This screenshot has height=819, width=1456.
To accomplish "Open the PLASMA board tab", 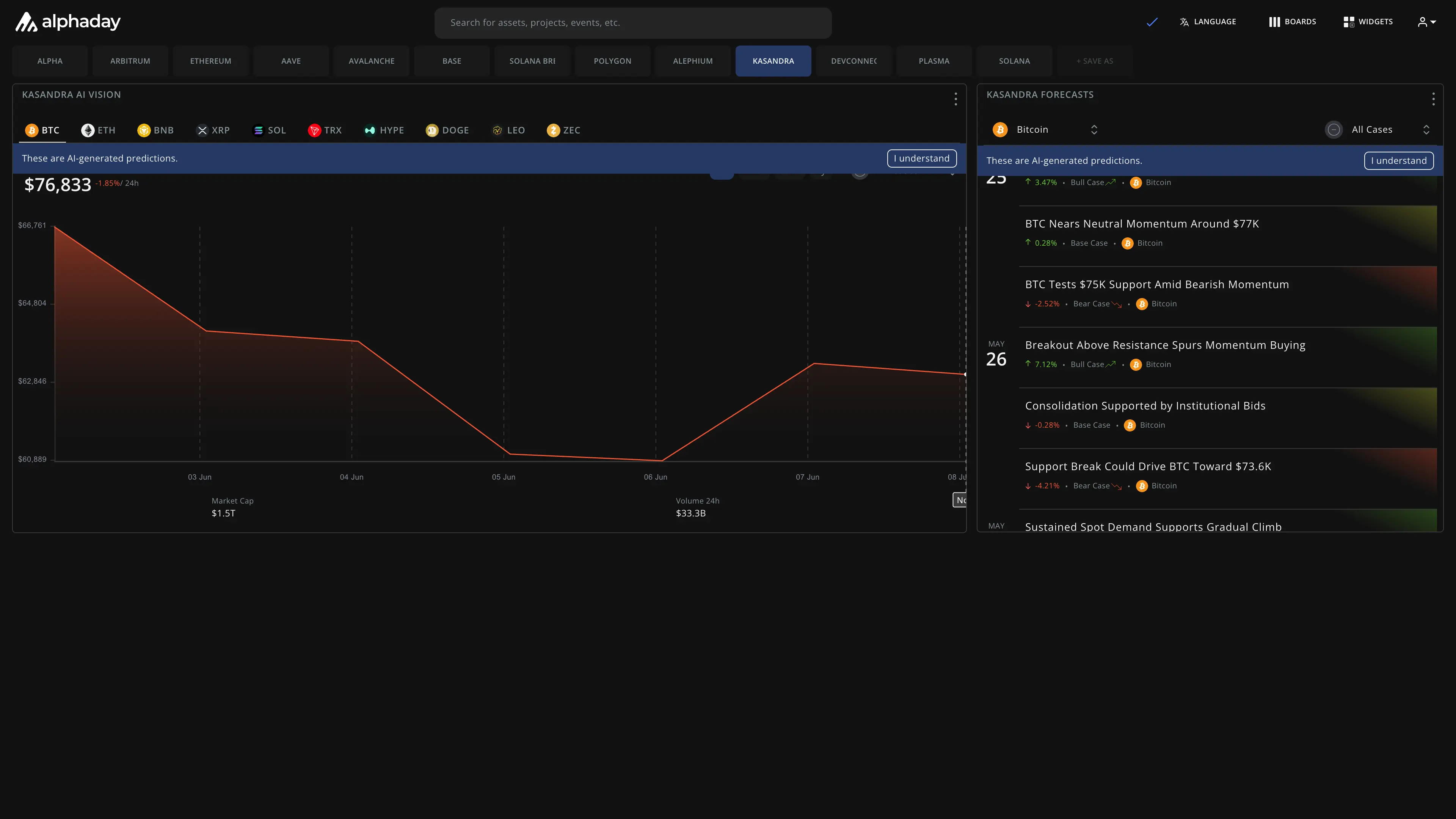I will click(934, 61).
